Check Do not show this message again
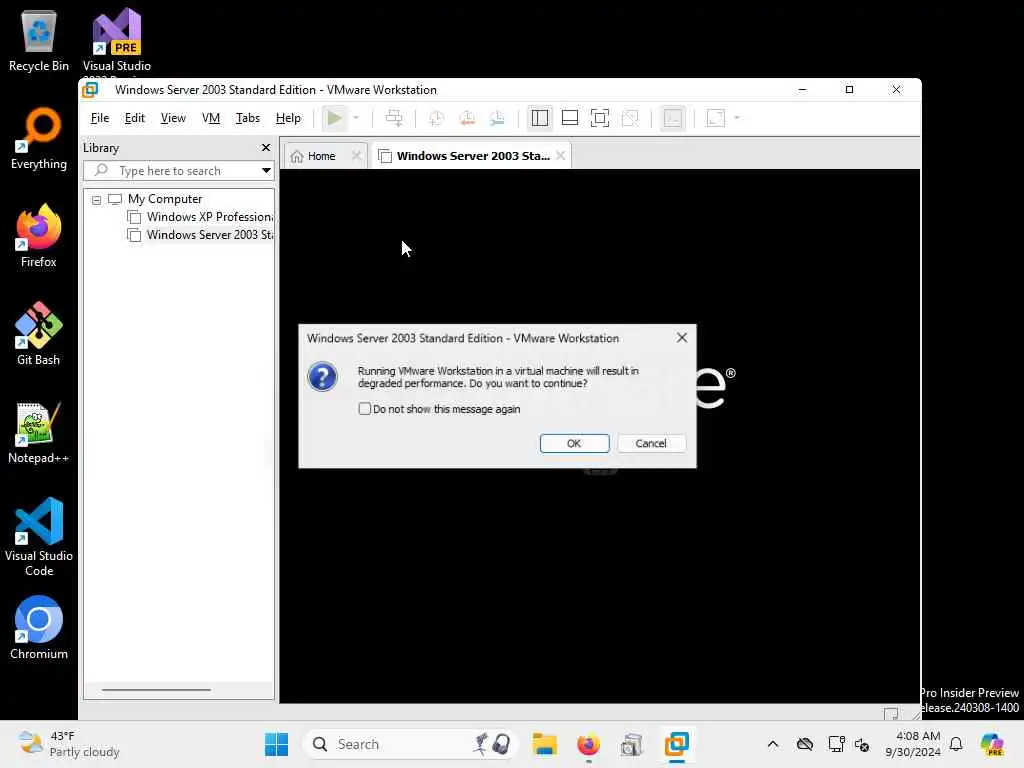 364,409
